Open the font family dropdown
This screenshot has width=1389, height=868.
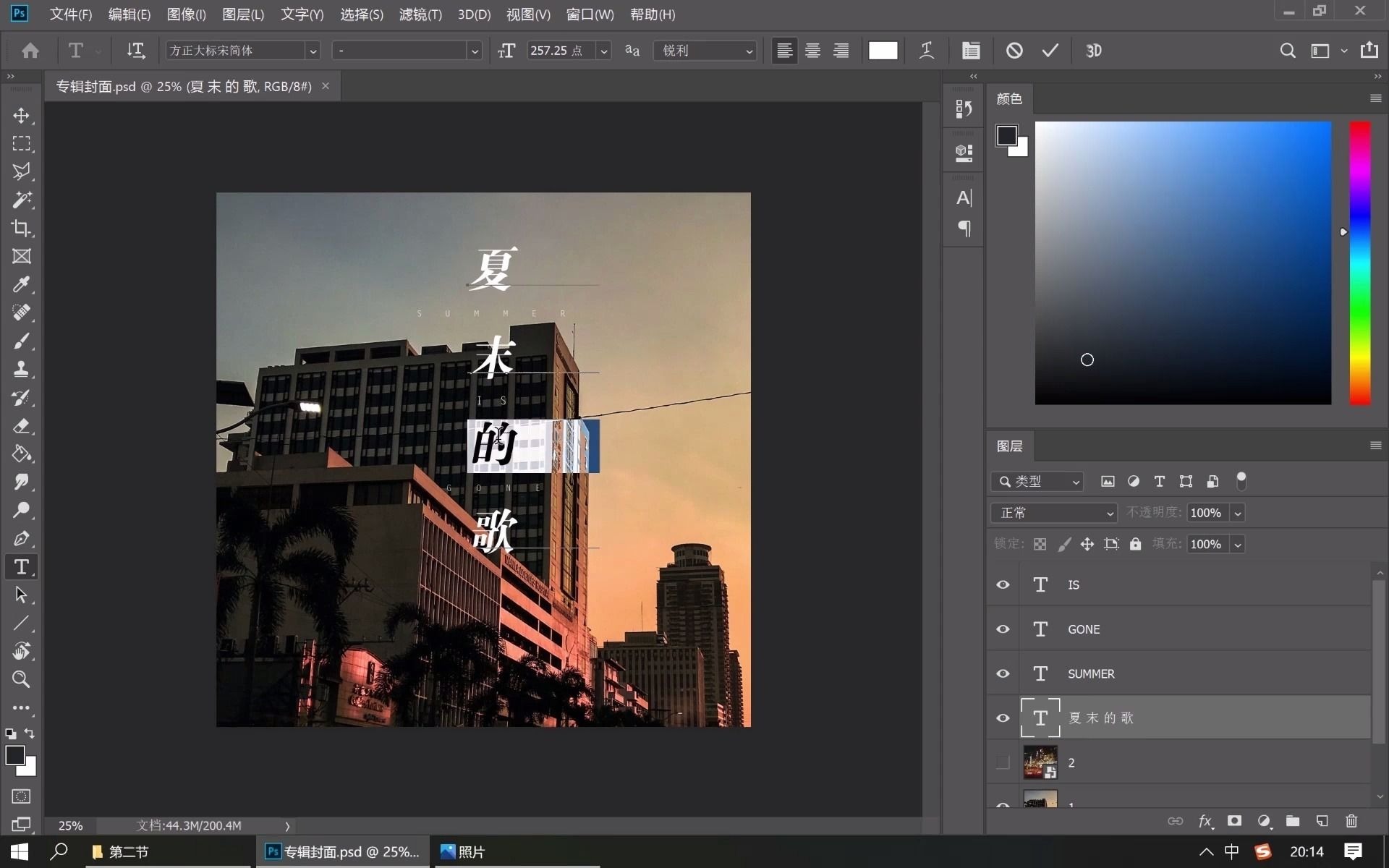pos(313,51)
